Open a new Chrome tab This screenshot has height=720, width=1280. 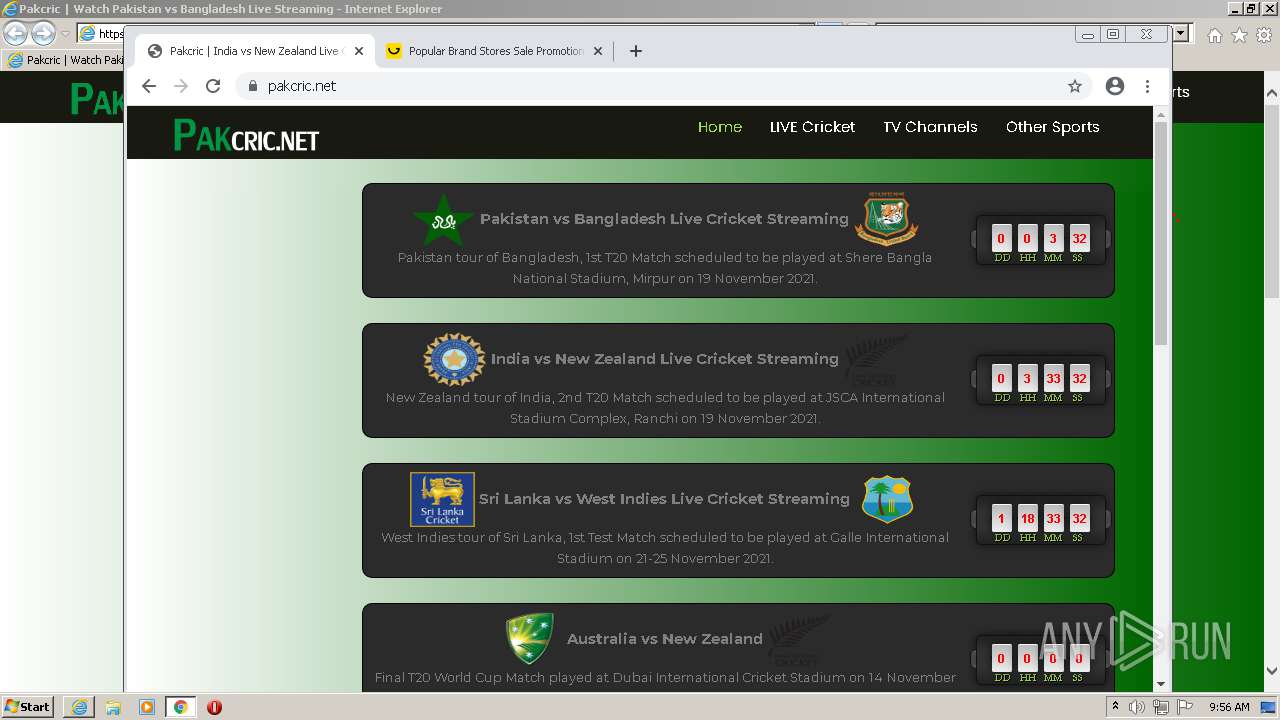[x=636, y=51]
